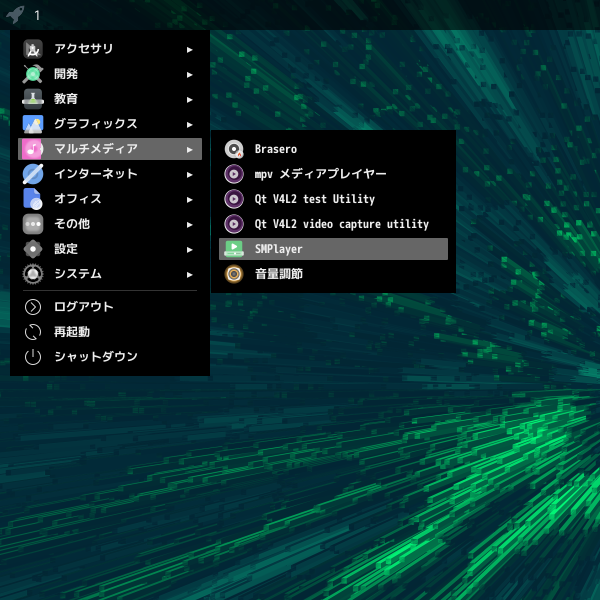600x600 pixels.
Task: Select the その他 menu category
Action: coord(72,224)
